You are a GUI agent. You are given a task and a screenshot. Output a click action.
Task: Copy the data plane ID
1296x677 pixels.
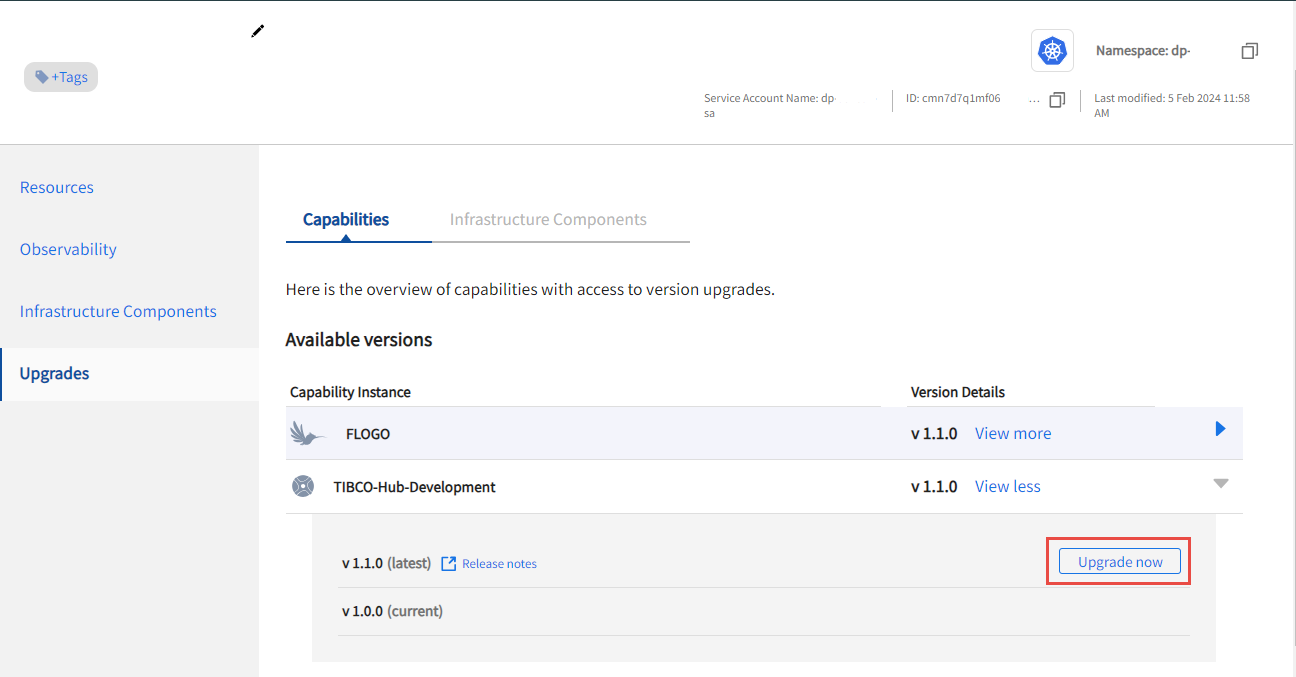point(1057,99)
